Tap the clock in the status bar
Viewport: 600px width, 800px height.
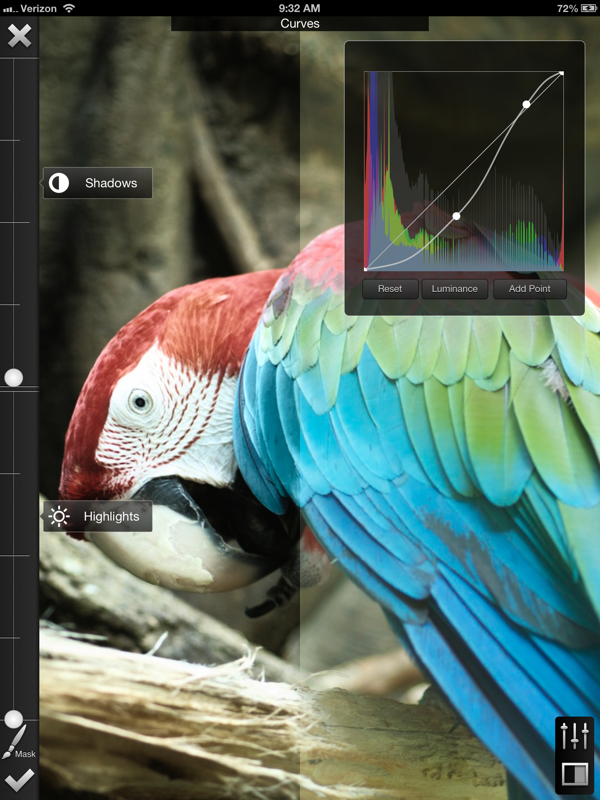(x=300, y=8)
